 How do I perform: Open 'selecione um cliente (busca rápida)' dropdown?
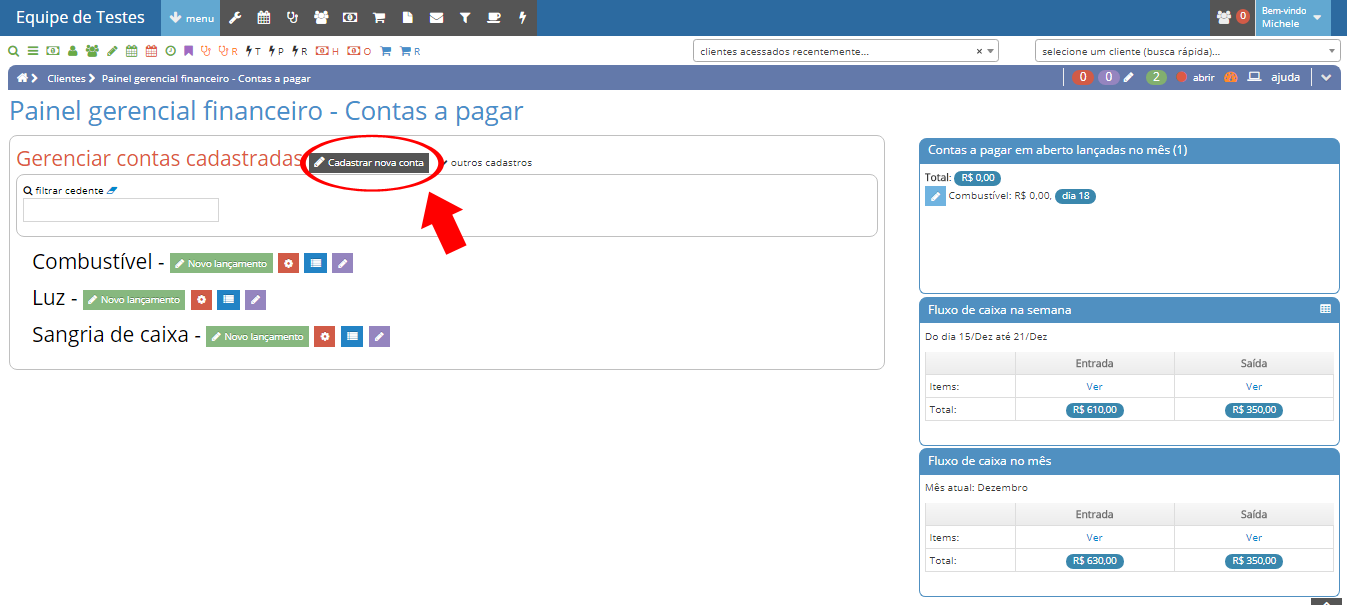pyautogui.click(x=1187, y=51)
